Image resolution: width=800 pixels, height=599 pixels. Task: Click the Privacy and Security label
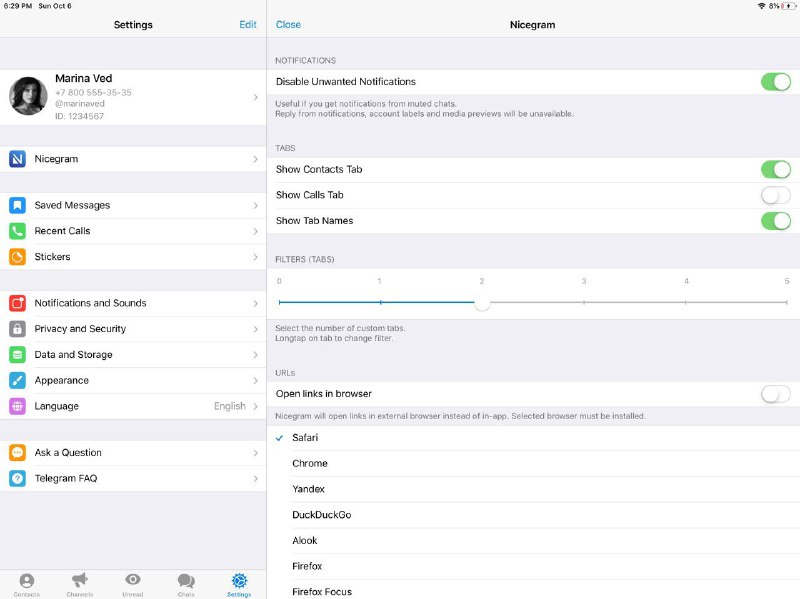(80, 329)
